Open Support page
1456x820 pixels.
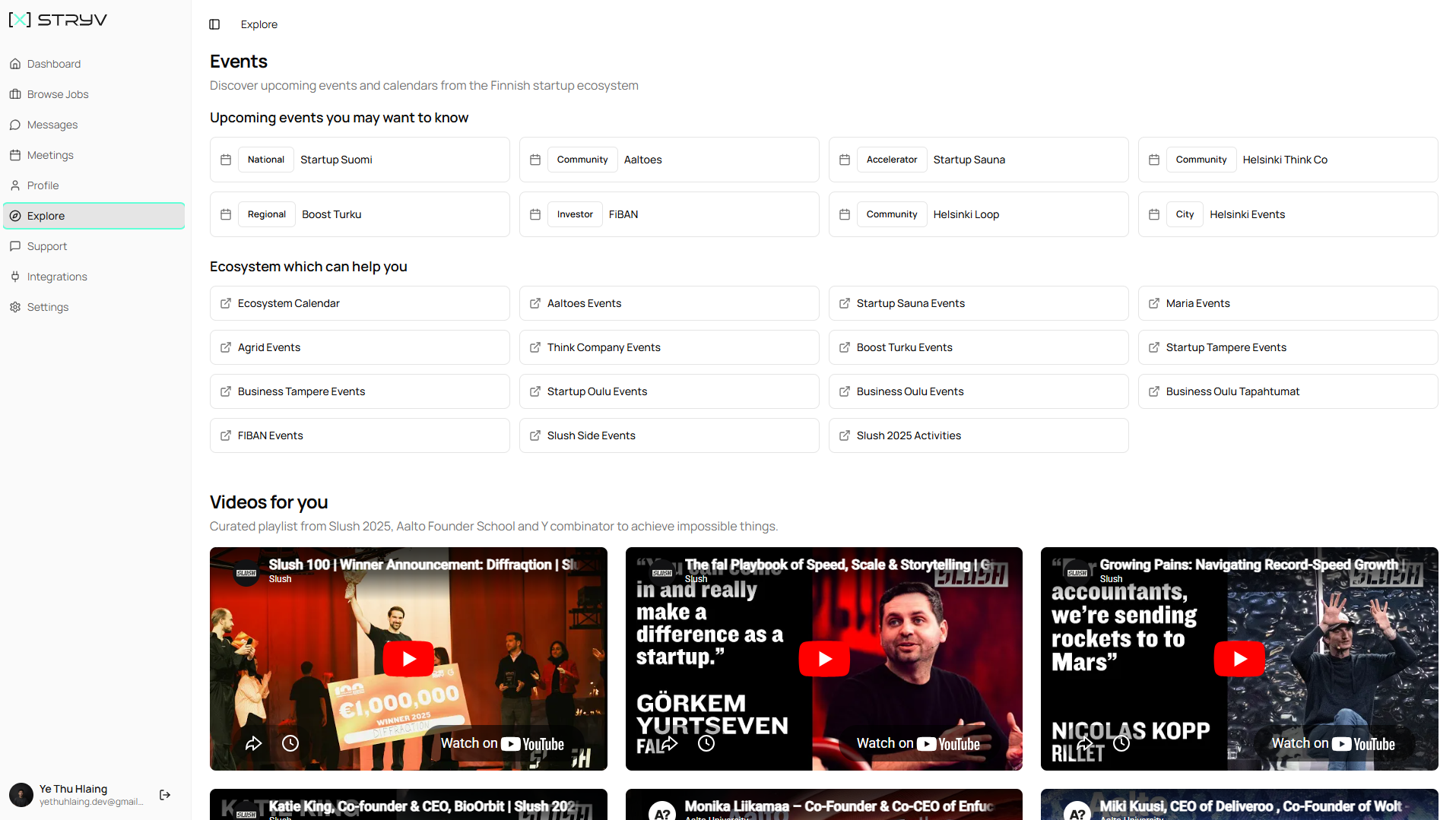click(94, 246)
